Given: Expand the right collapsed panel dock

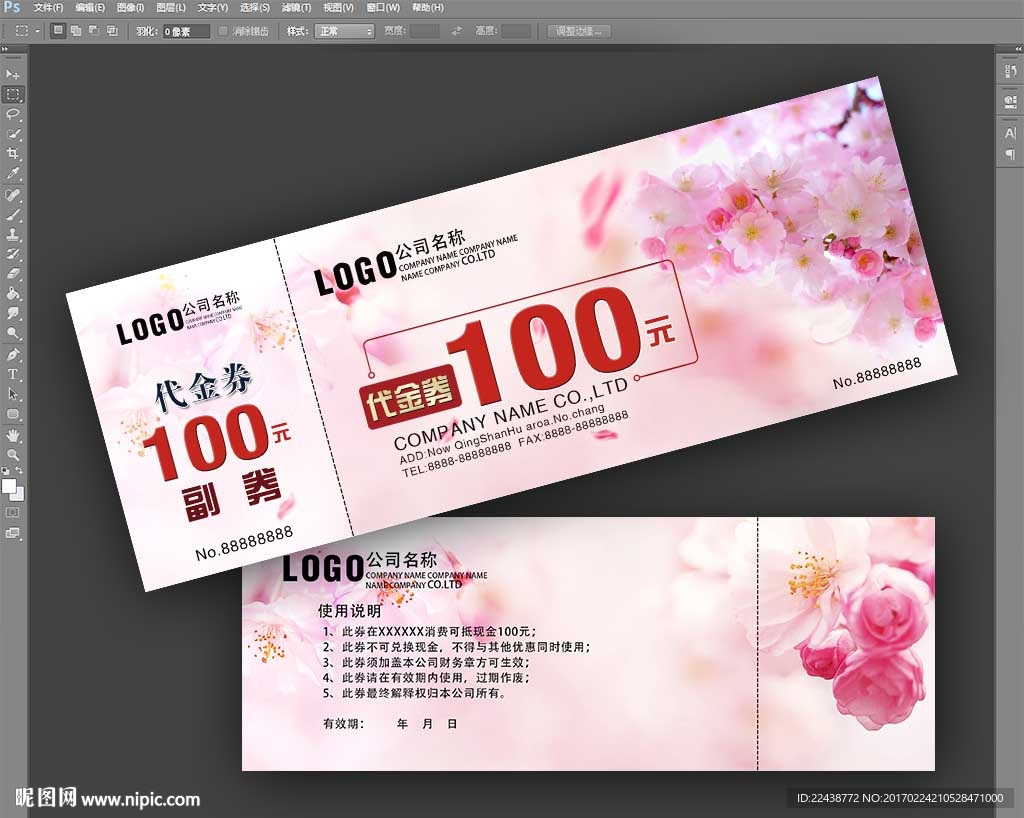Looking at the screenshot, I should click(x=1017, y=49).
